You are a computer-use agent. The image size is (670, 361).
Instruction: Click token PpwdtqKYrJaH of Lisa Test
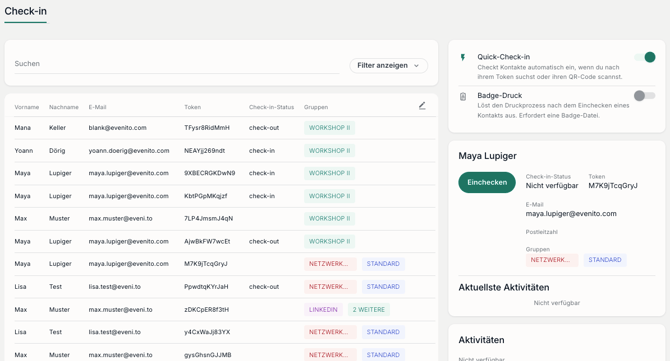coord(206,287)
